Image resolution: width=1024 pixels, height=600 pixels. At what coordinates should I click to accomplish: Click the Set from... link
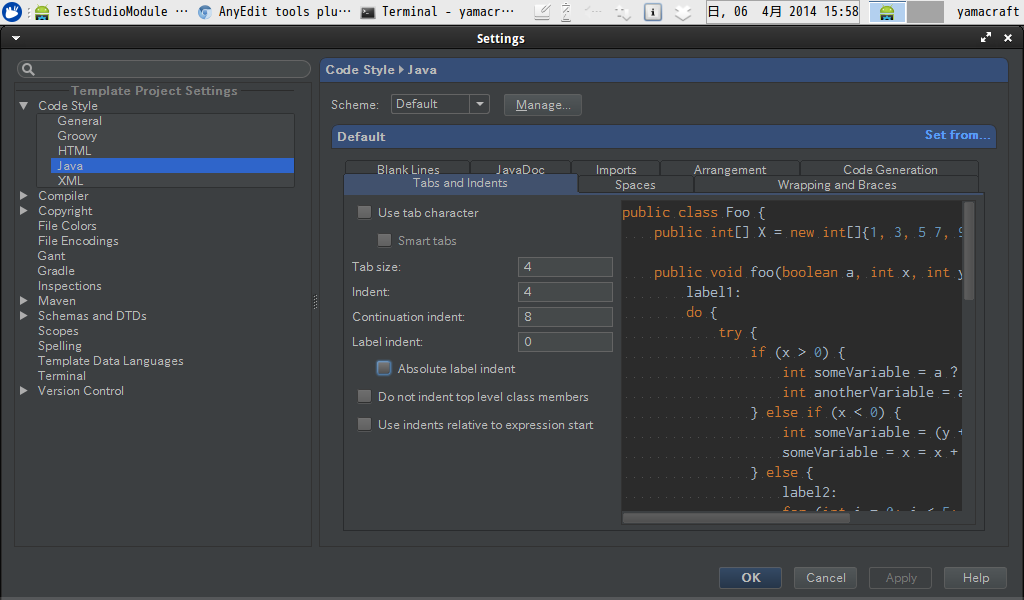pos(957,135)
